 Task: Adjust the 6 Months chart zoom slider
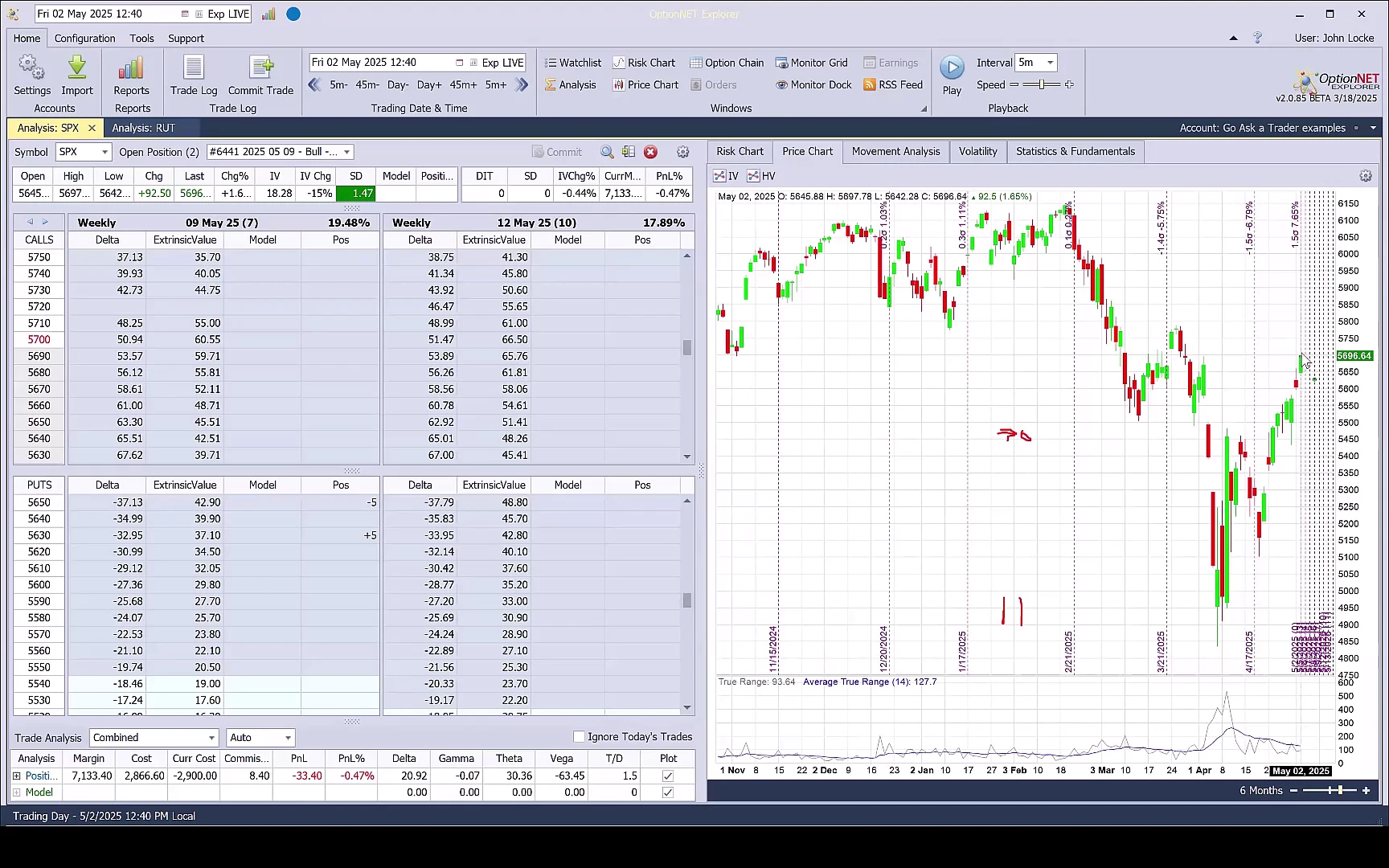click(x=1330, y=791)
